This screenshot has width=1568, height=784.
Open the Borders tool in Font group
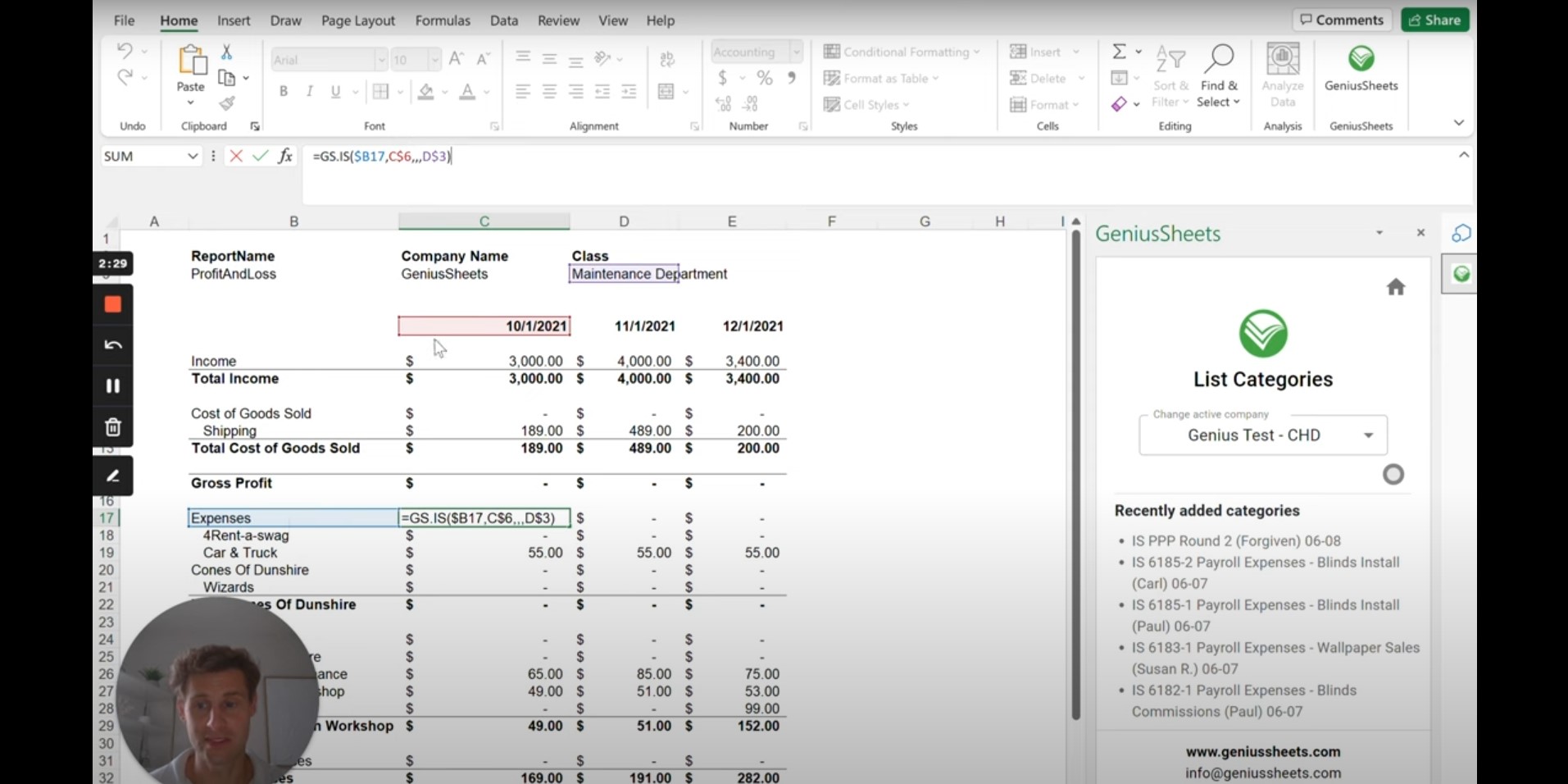coord(380,92)
